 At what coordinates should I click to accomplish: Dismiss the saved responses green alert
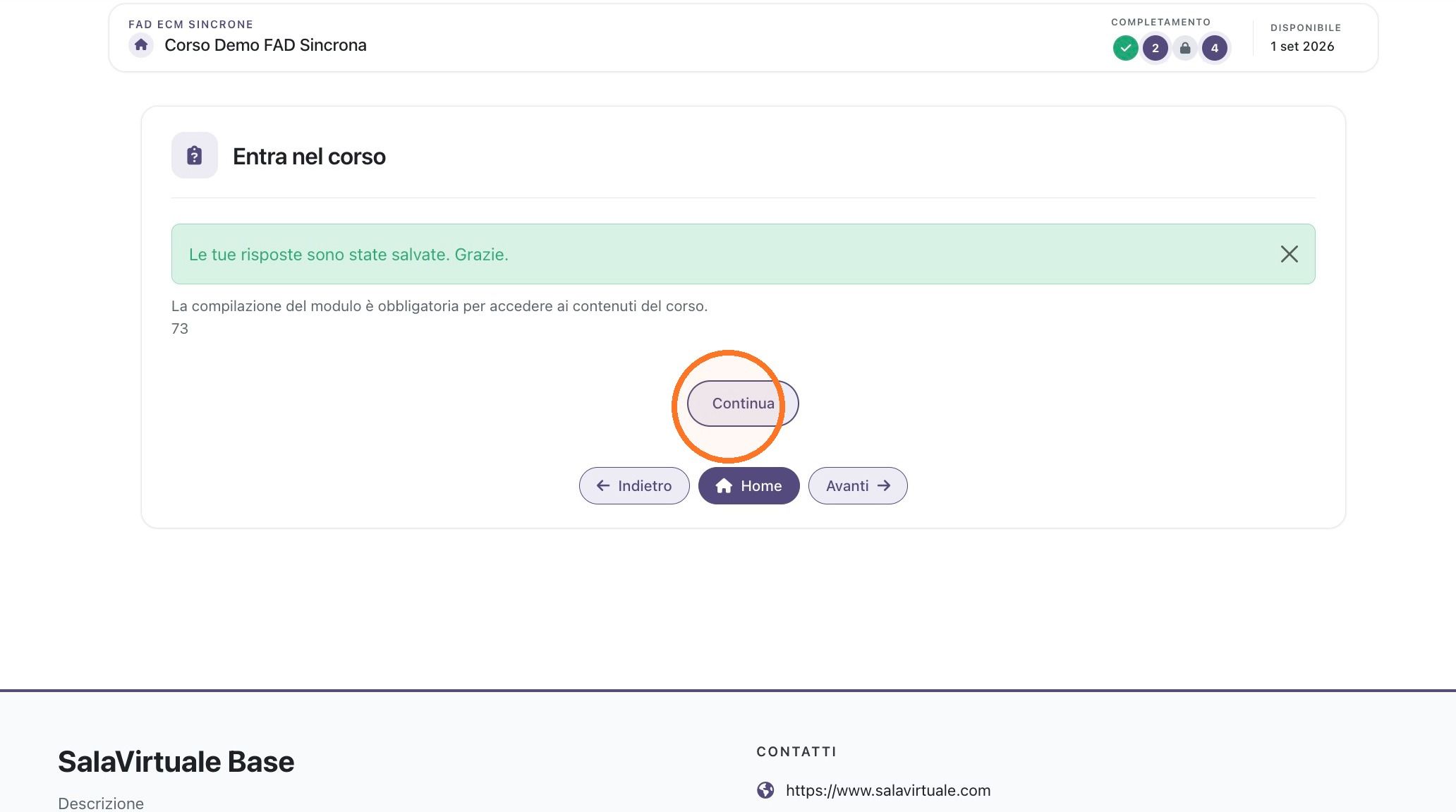click(x=1289, y=254)
